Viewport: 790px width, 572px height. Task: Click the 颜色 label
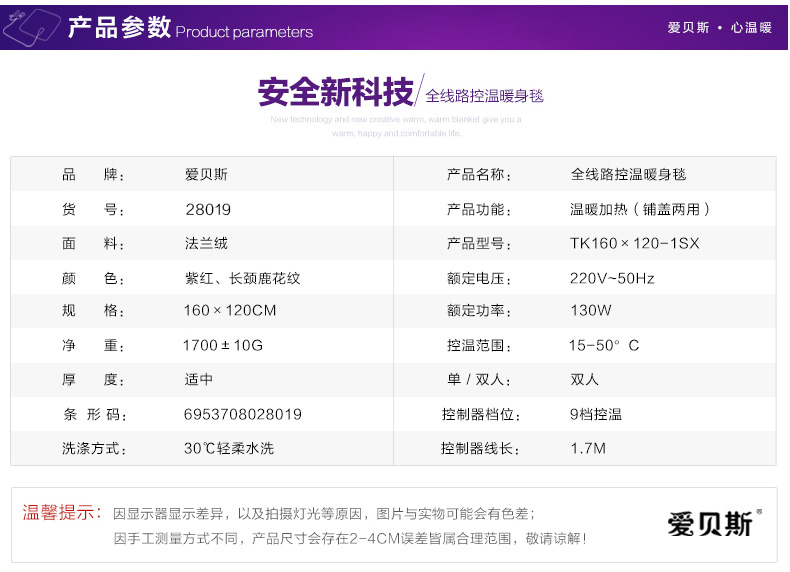pyautogui.click(x=93, y=278)
